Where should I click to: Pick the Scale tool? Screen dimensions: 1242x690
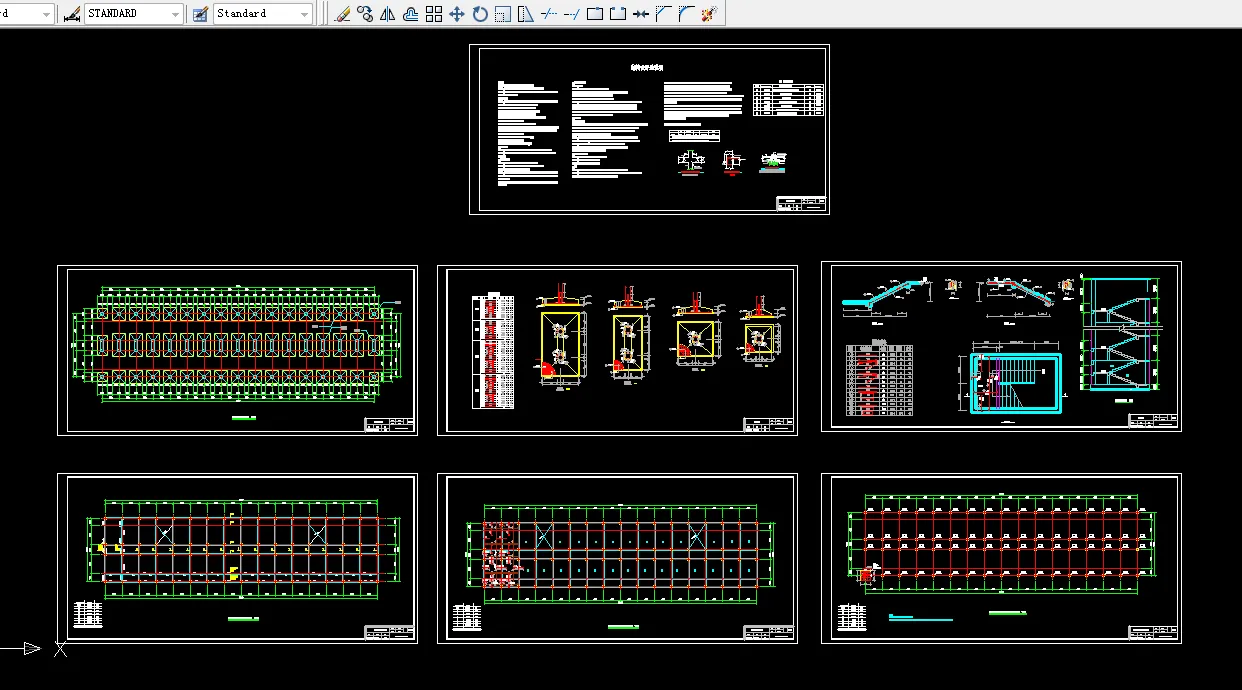click(503, 14)
